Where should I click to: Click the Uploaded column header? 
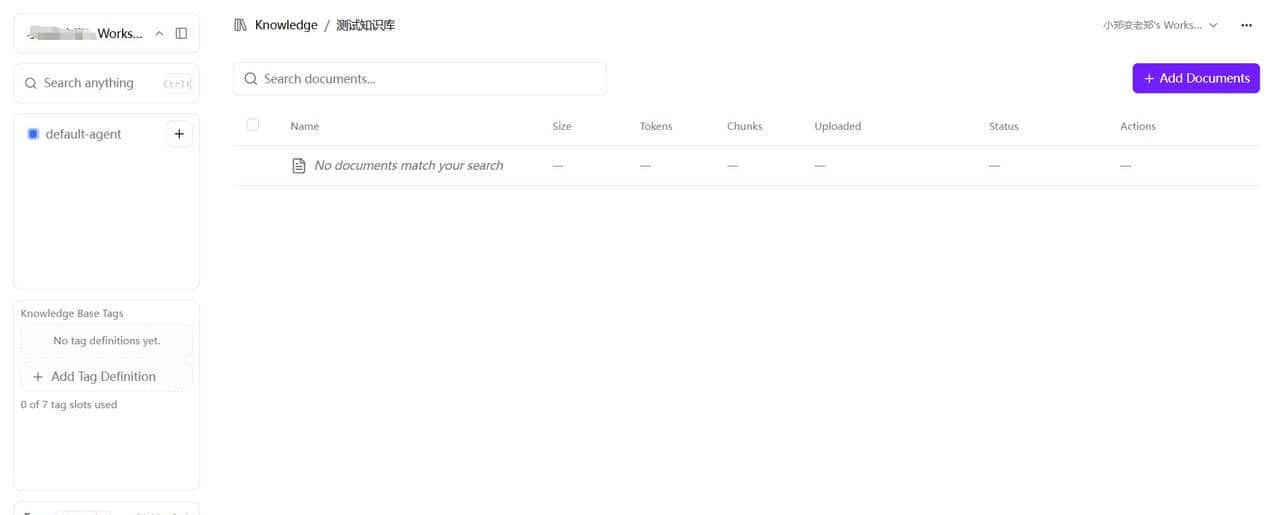click(837, 126)
